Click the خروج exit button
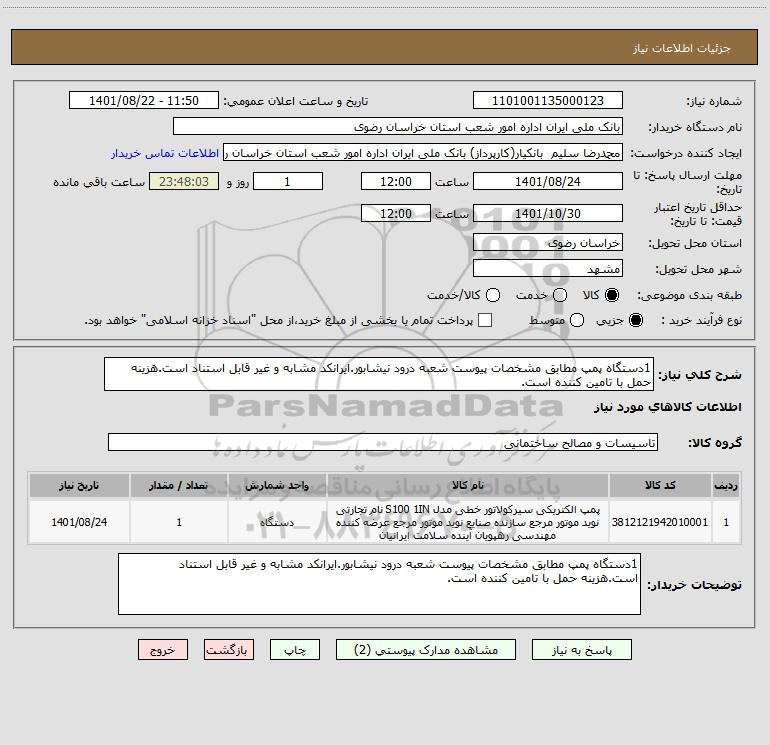The image size is (770, 745). (163, 650)
